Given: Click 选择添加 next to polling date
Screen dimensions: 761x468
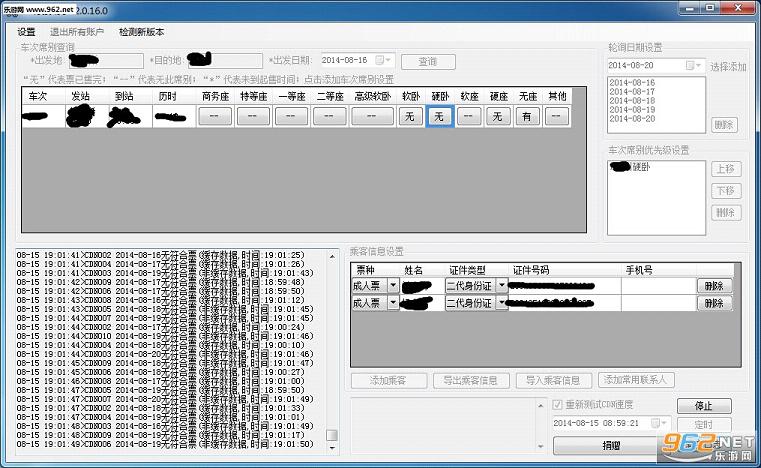Looking at the screenshot, I should click(x=728, y=67).
